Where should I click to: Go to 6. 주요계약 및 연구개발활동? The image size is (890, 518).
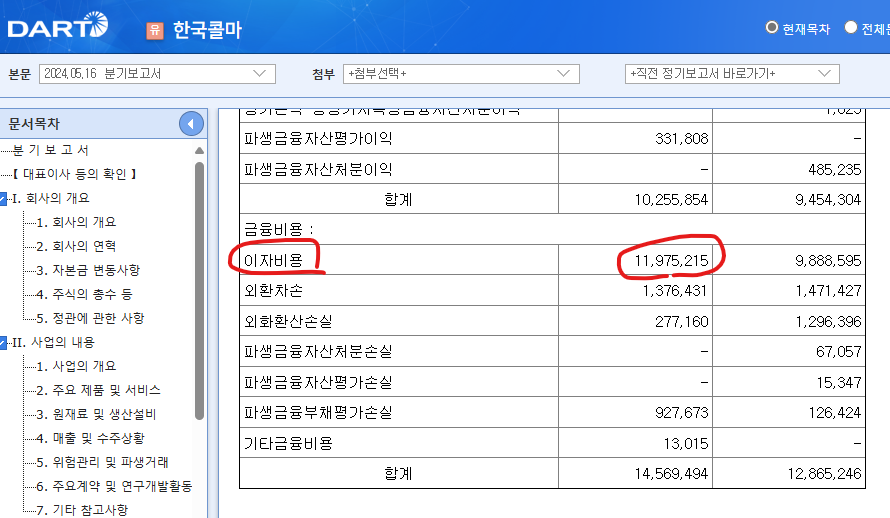point(114,486)
